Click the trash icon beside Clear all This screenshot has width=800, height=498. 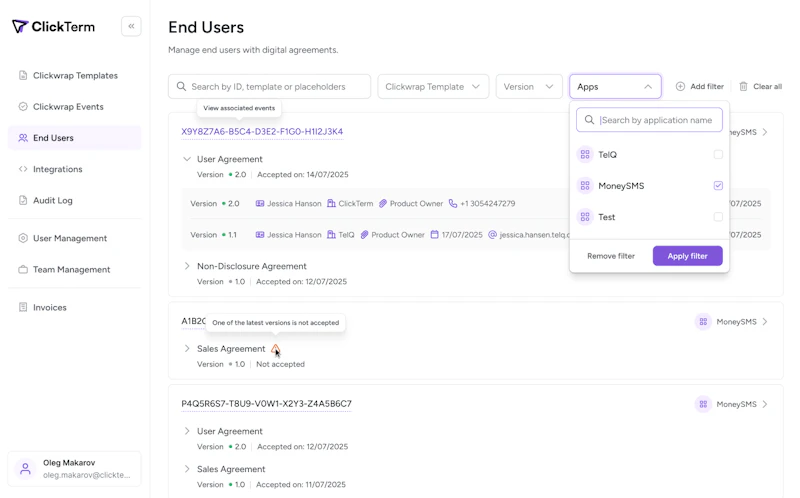[x=743, y=86]
